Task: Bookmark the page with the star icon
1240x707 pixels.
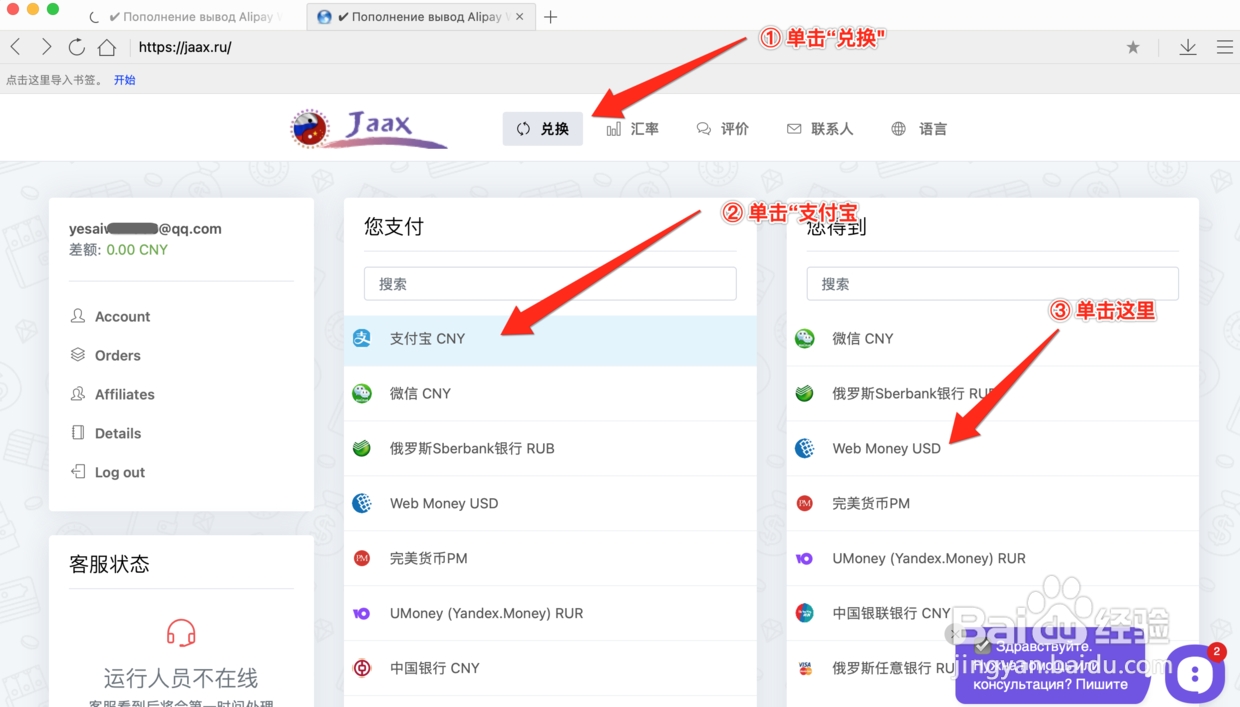Action: pos(1133,47)
